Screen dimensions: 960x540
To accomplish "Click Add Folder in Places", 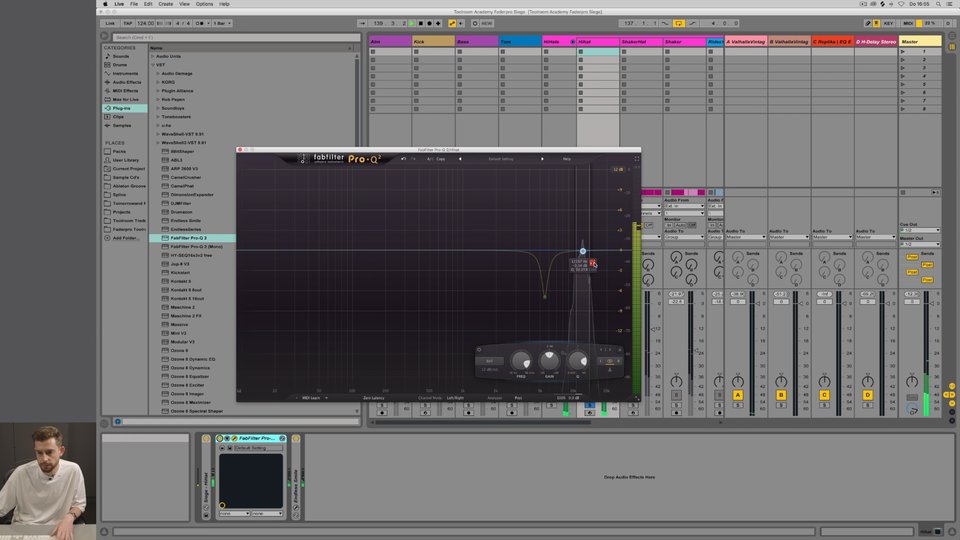I will click(x=125, y=238).
